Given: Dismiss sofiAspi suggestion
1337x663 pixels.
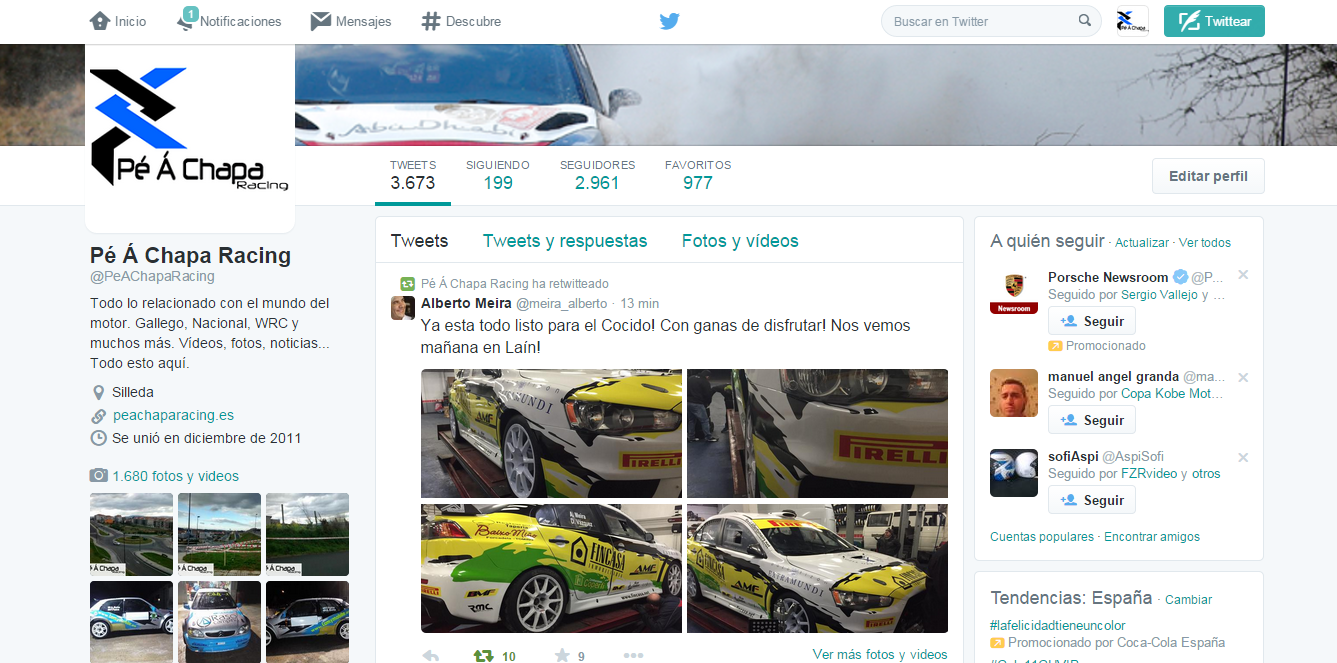Looking at the screenshot, I should (1243, 457).
